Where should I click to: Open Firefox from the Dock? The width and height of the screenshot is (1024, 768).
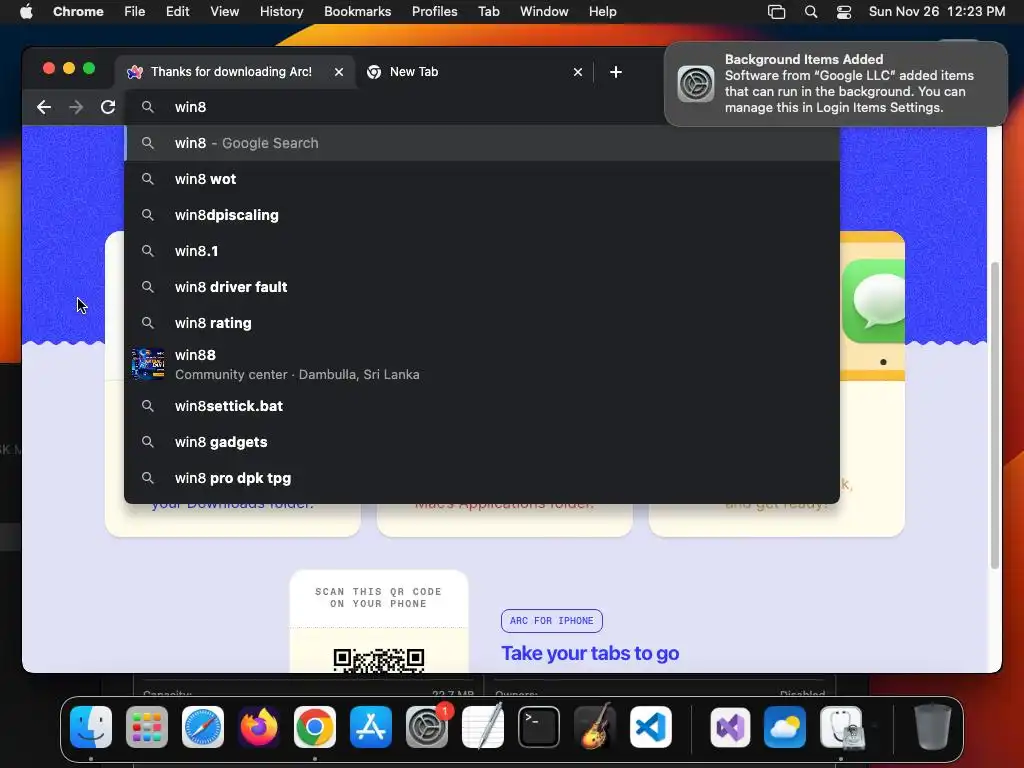click(259, 727)
